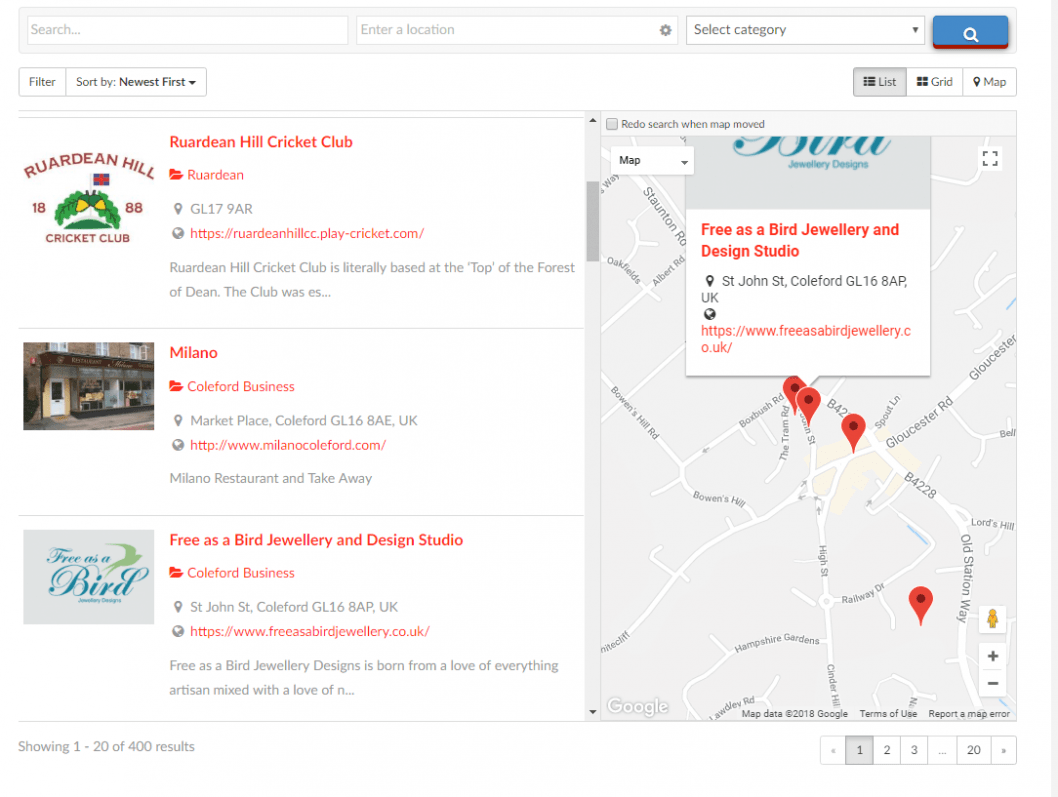Open Ruardean category link

(215, 175)
